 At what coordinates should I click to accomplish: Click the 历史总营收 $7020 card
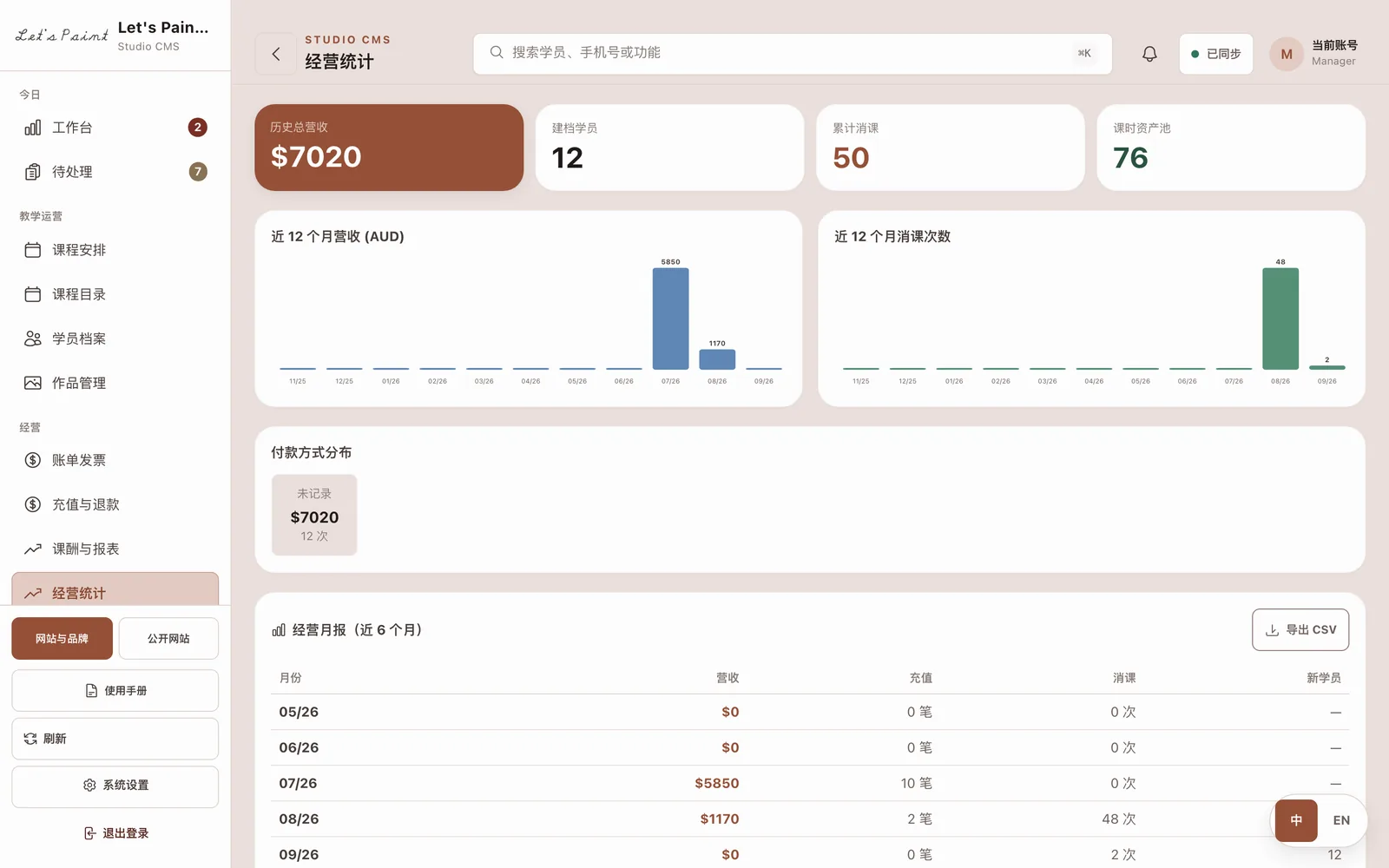coord(389,148)
